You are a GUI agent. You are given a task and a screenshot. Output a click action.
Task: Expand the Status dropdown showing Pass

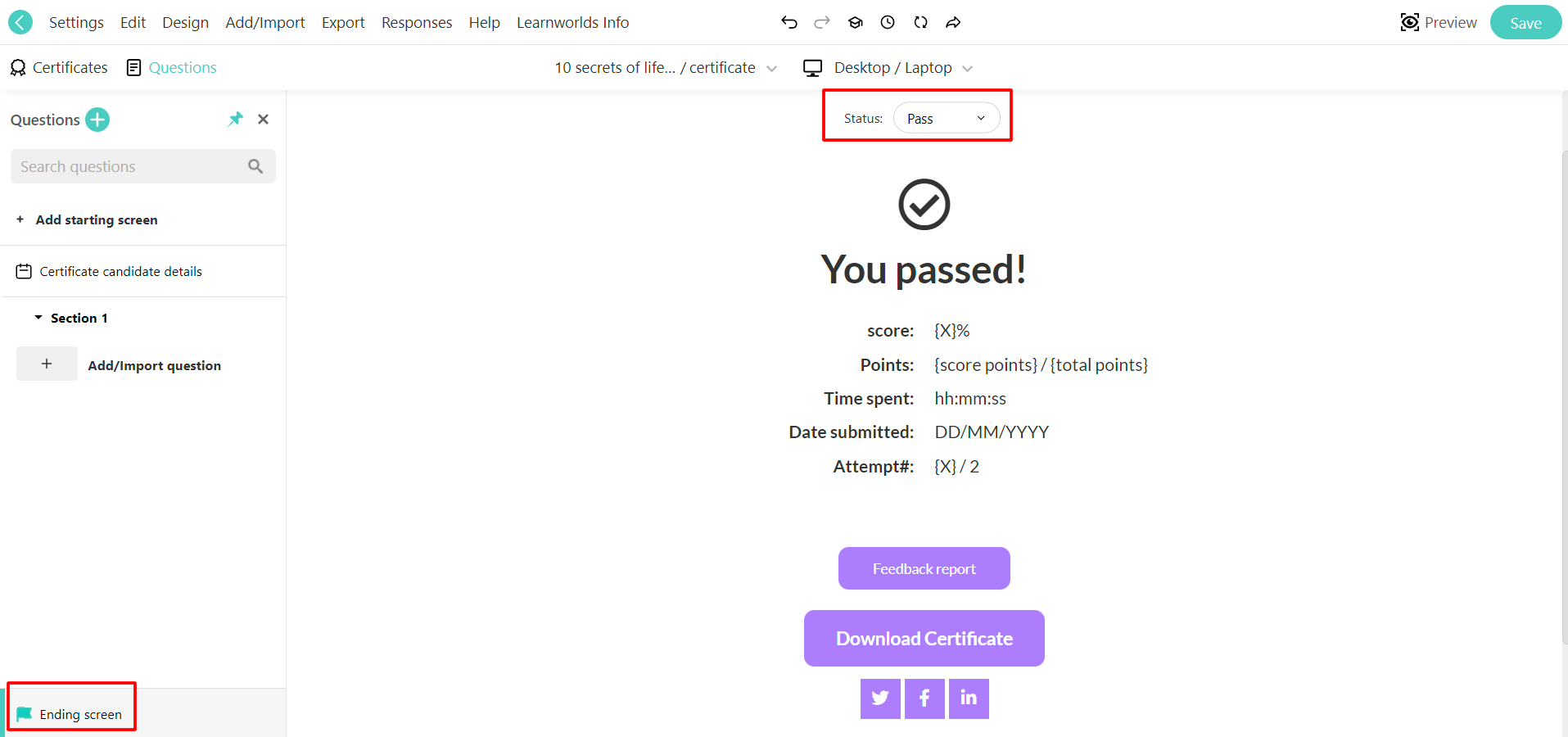click(946, 117)
